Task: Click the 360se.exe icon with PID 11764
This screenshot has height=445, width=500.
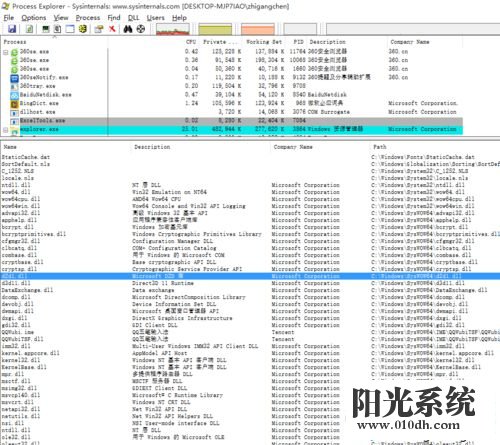Action: 14,52
